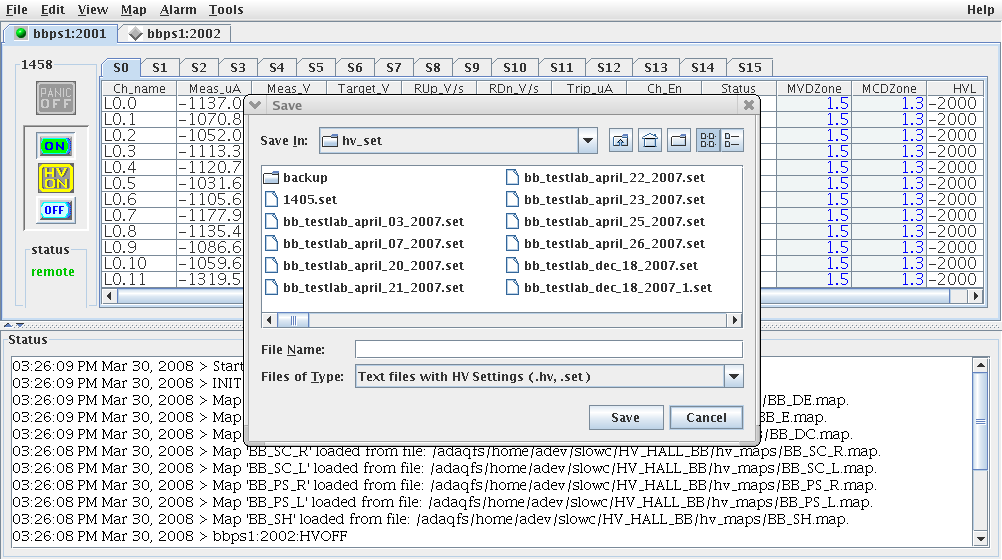
Task: Open the View menu
Action: [x=93, y=10]
